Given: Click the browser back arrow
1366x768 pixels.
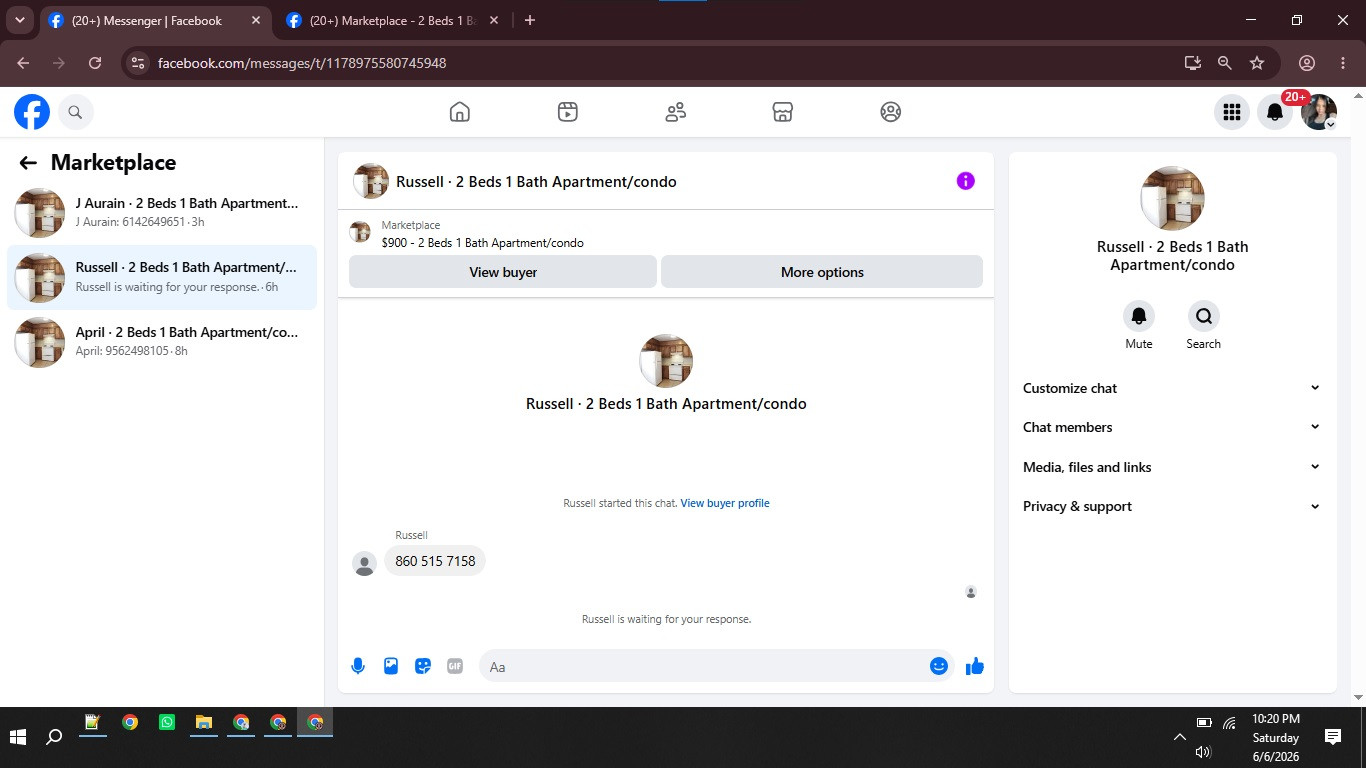Looking at the screenshot, I should pos(23,63).
